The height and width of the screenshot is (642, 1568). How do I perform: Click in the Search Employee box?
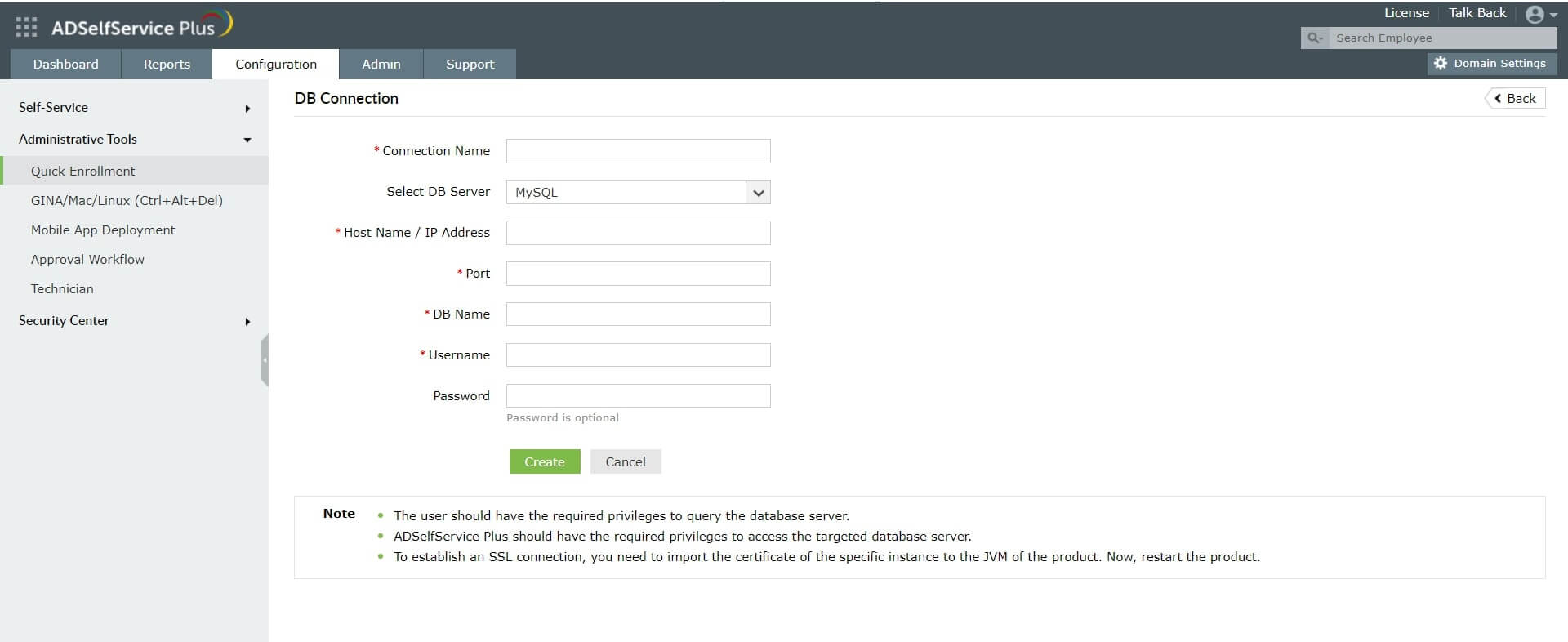pyautogui.click(x=1441, y=38)
